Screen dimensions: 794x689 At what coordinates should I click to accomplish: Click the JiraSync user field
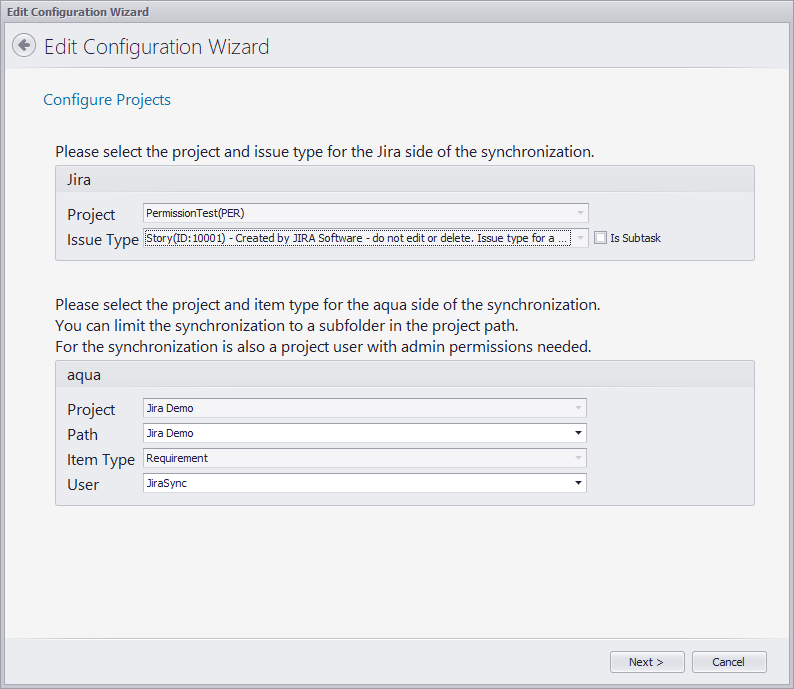pyautogui.click(x=355, y=484)
